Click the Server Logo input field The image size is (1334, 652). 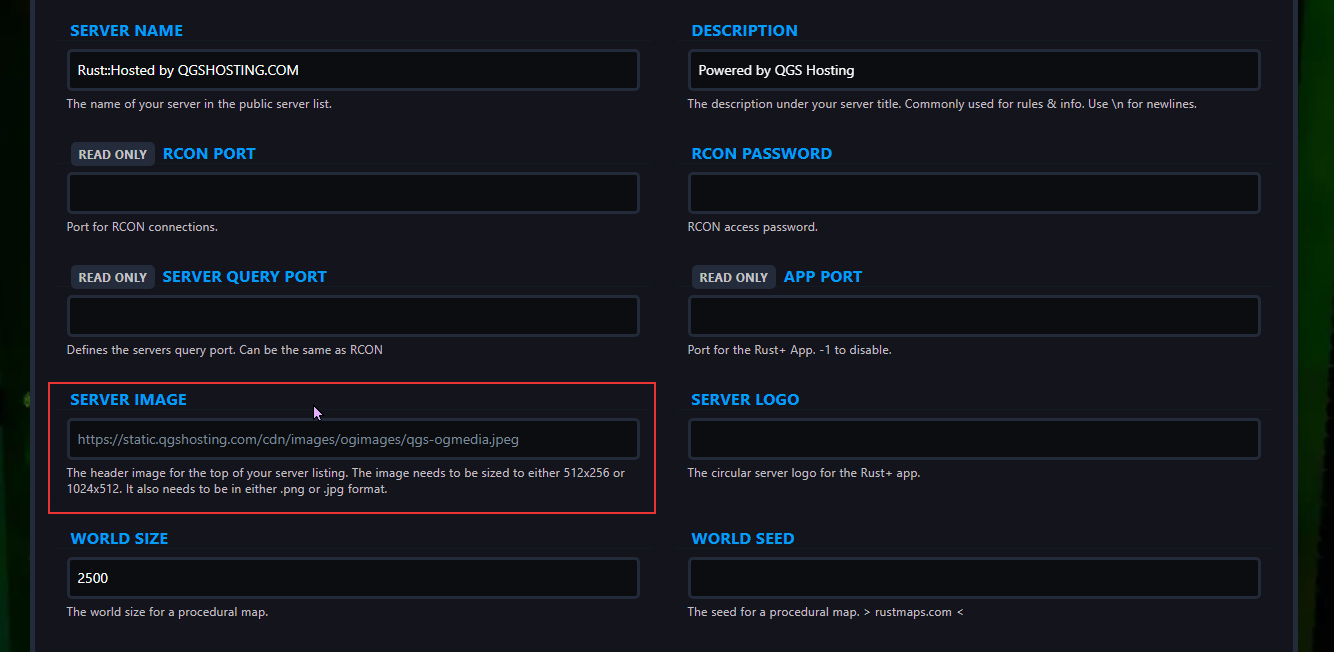(973, 439)
